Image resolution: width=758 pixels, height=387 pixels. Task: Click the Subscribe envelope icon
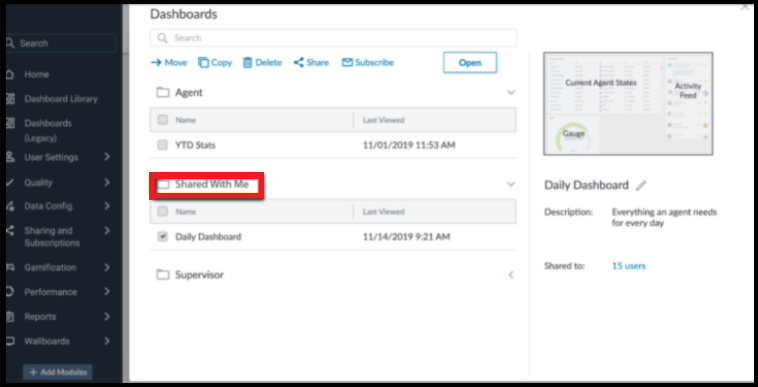(347, 62)
